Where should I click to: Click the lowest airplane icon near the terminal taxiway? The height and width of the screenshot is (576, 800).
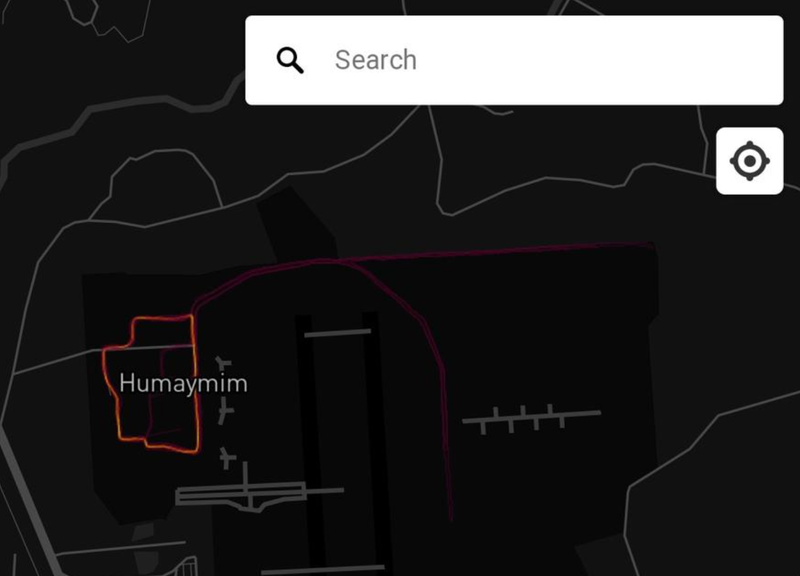point(227,458)
